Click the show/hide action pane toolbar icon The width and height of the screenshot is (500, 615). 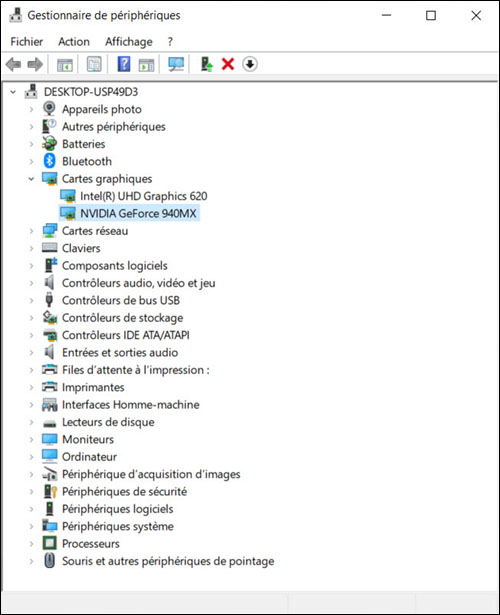pyautogui.click(x=146, y=64)
